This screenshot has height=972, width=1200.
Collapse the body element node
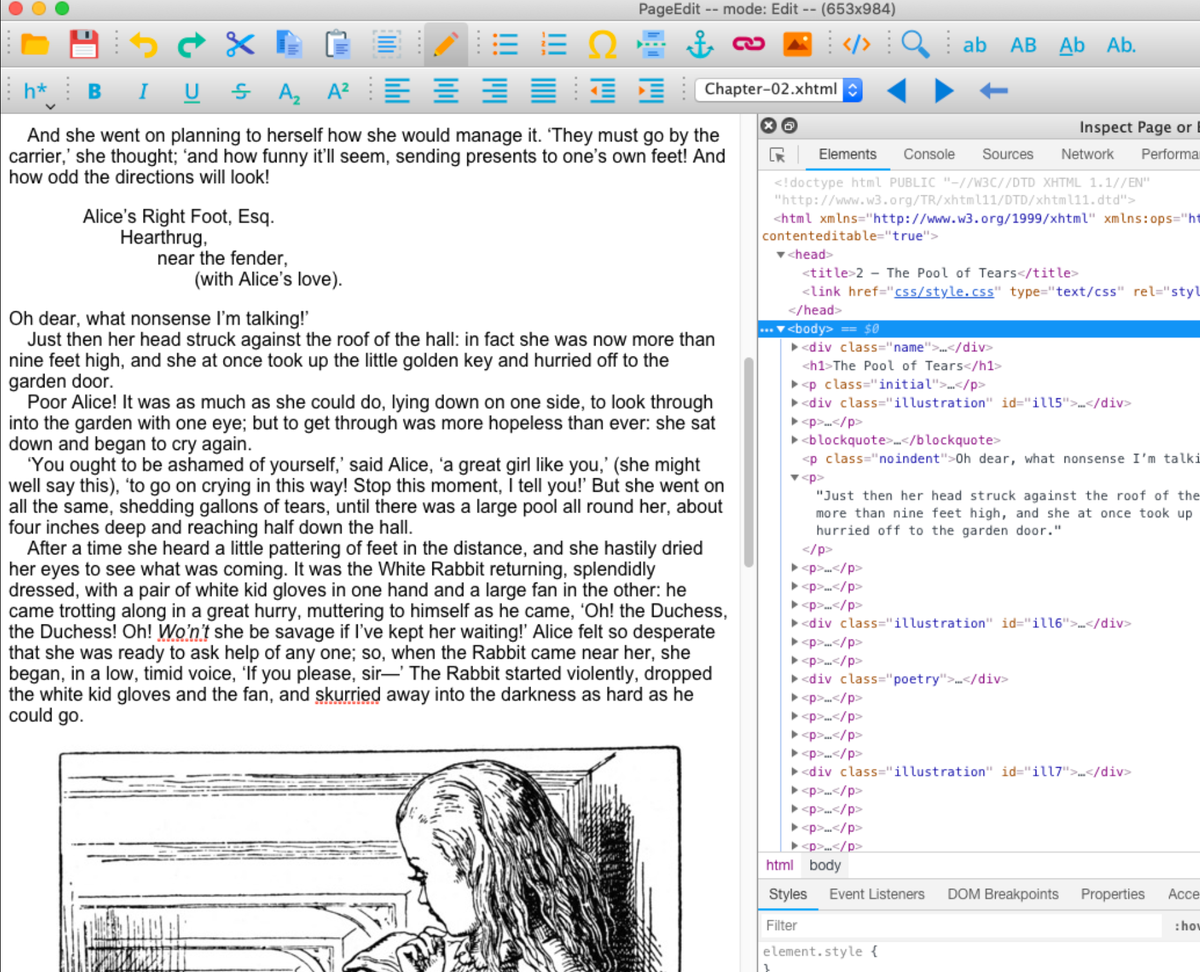pos(781,329)
